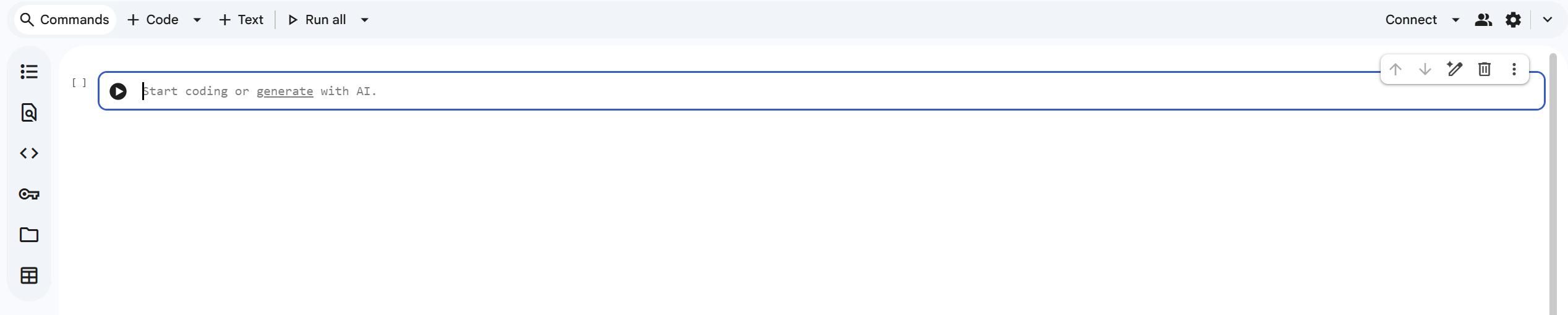Delete the cell using the trash icon
The height and width of the screenshot is (315, 1568).
click(1485, 69)
